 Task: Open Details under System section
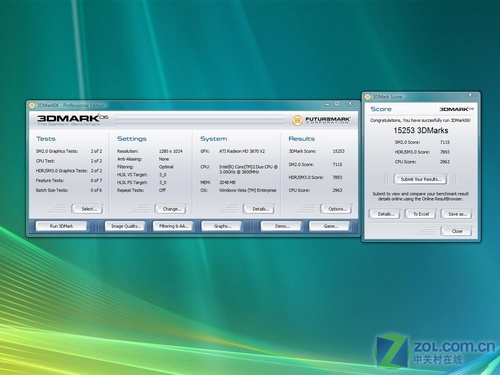coord(259,209)
